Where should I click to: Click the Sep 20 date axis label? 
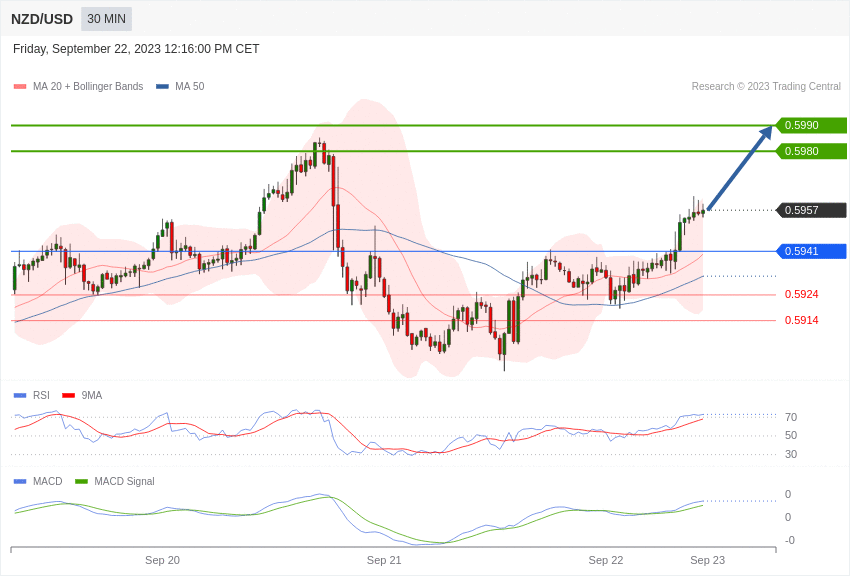pos(162,560)
